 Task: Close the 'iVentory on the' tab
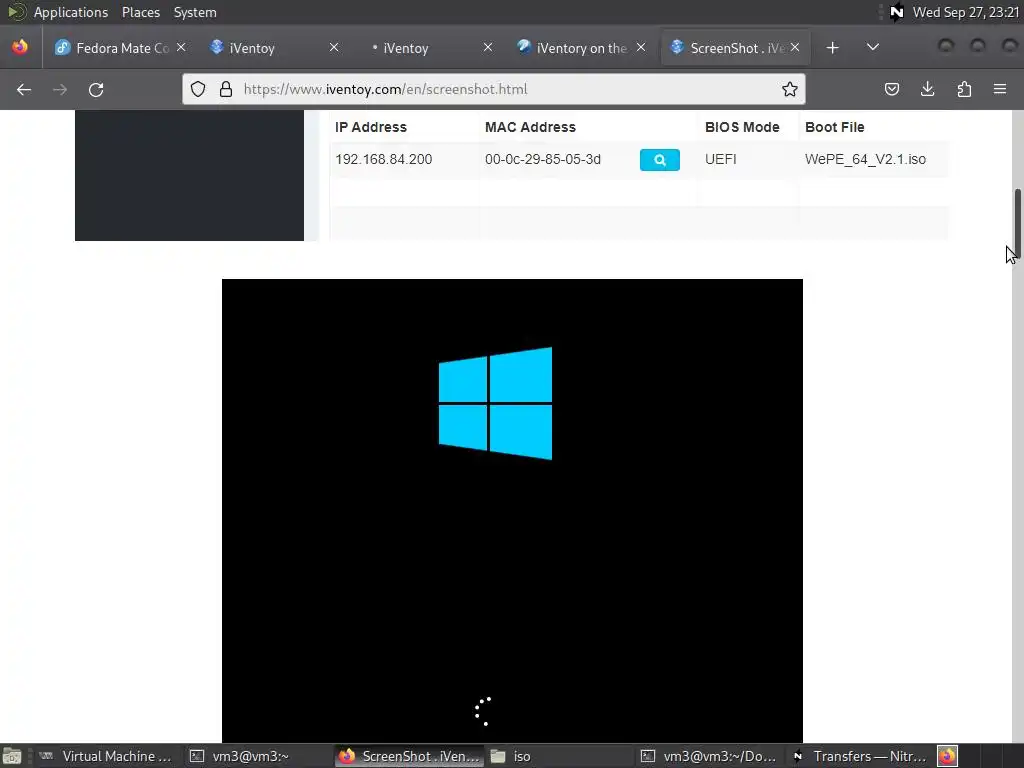[641, 48]
